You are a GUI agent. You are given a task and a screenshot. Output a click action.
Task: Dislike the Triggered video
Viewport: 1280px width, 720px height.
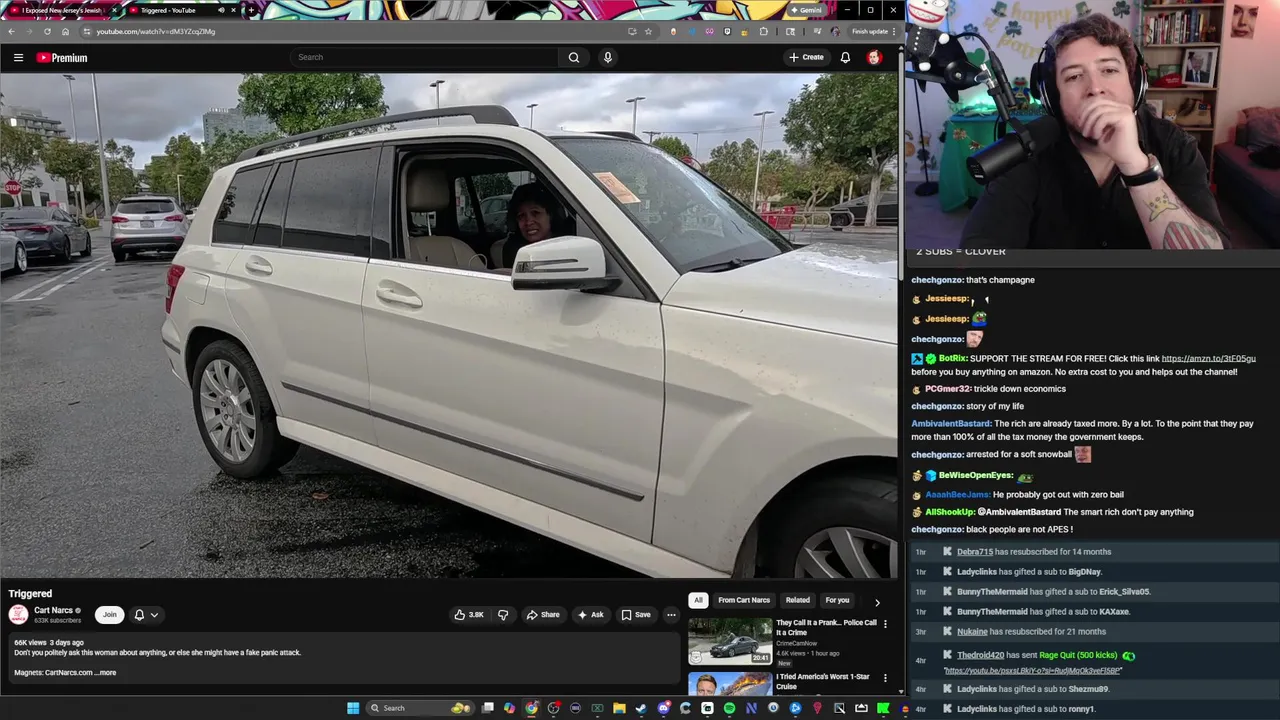coord(503,615)
